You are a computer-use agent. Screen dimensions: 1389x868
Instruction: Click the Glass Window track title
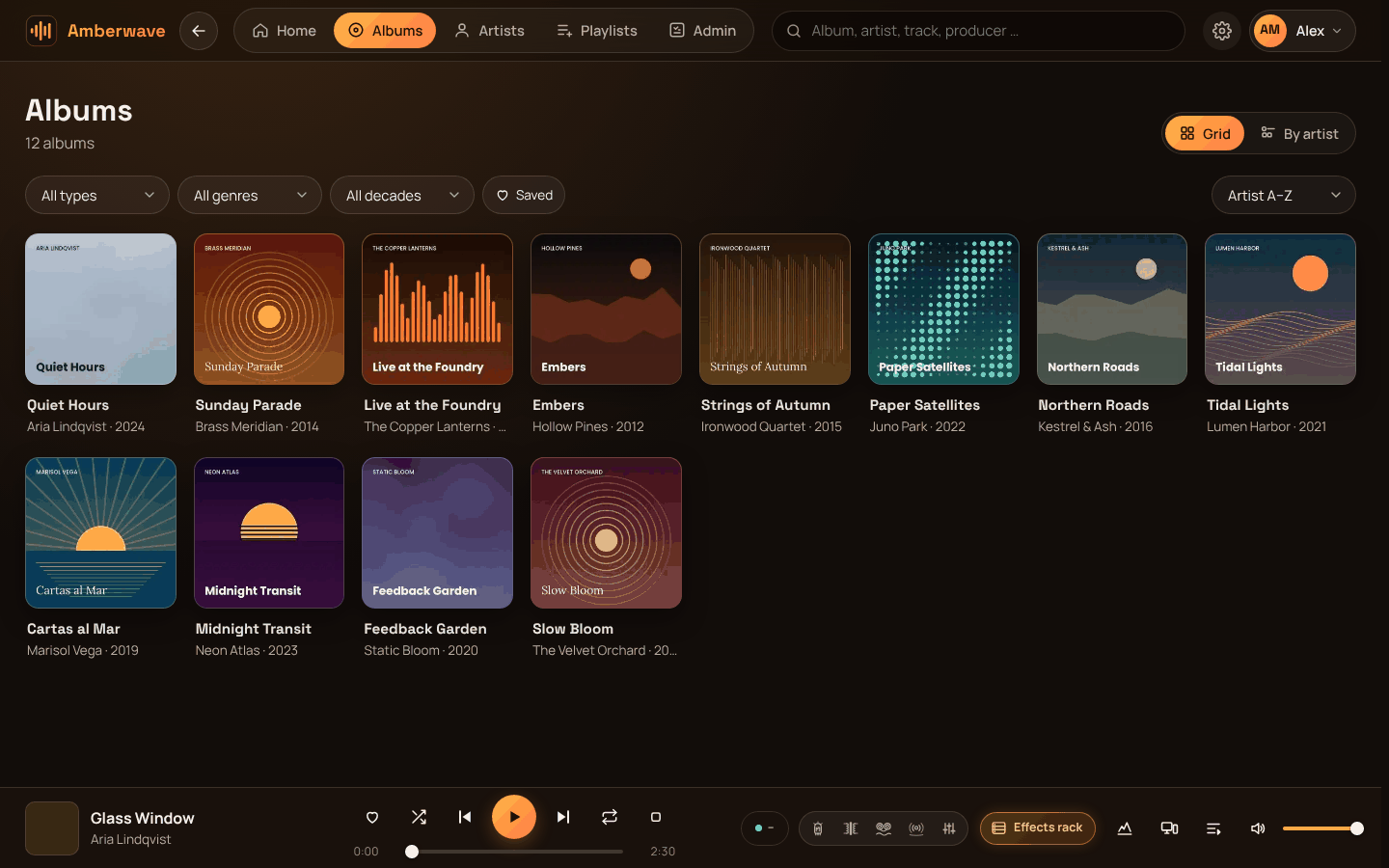(x=142, y=819)
